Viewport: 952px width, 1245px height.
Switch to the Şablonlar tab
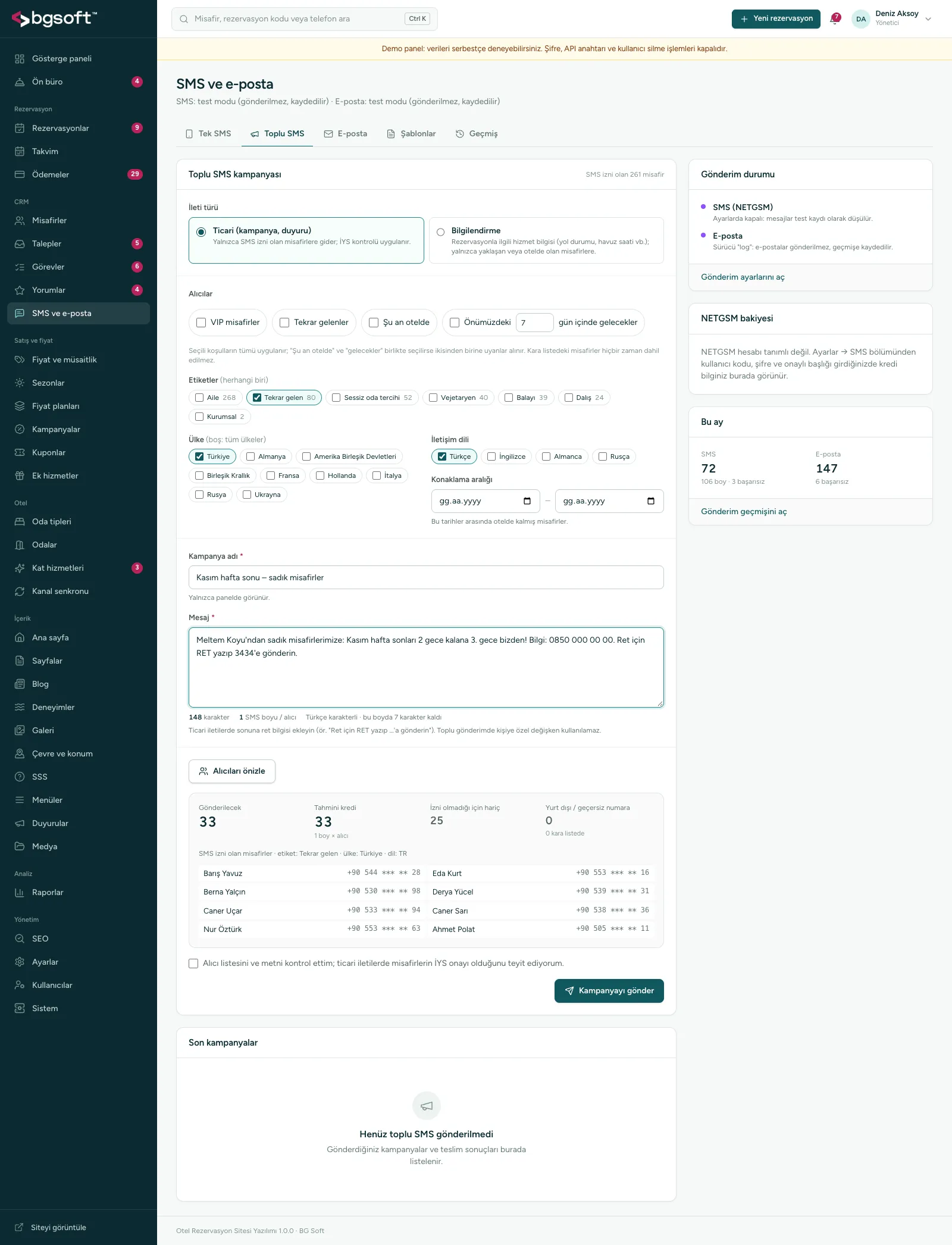coord(411,134)
